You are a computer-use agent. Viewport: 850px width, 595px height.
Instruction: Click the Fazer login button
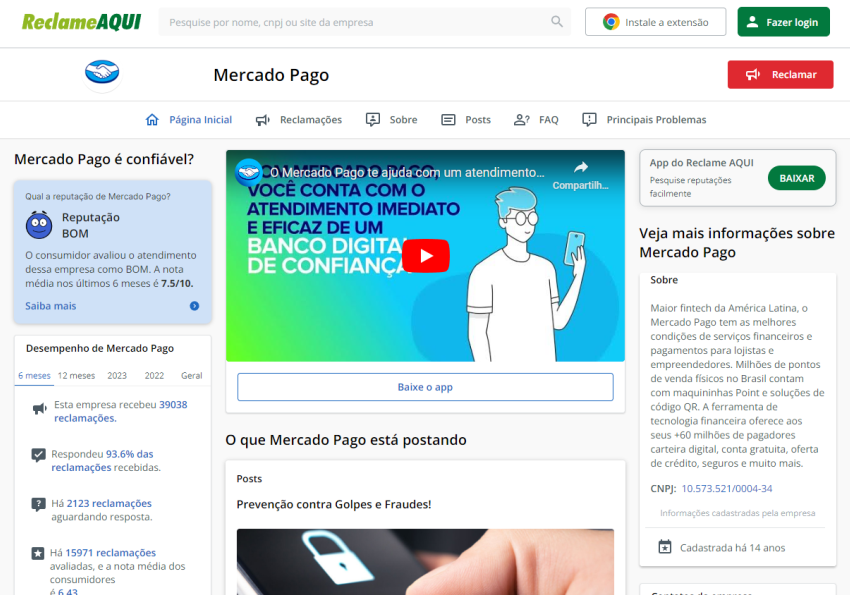coord(783,22)
